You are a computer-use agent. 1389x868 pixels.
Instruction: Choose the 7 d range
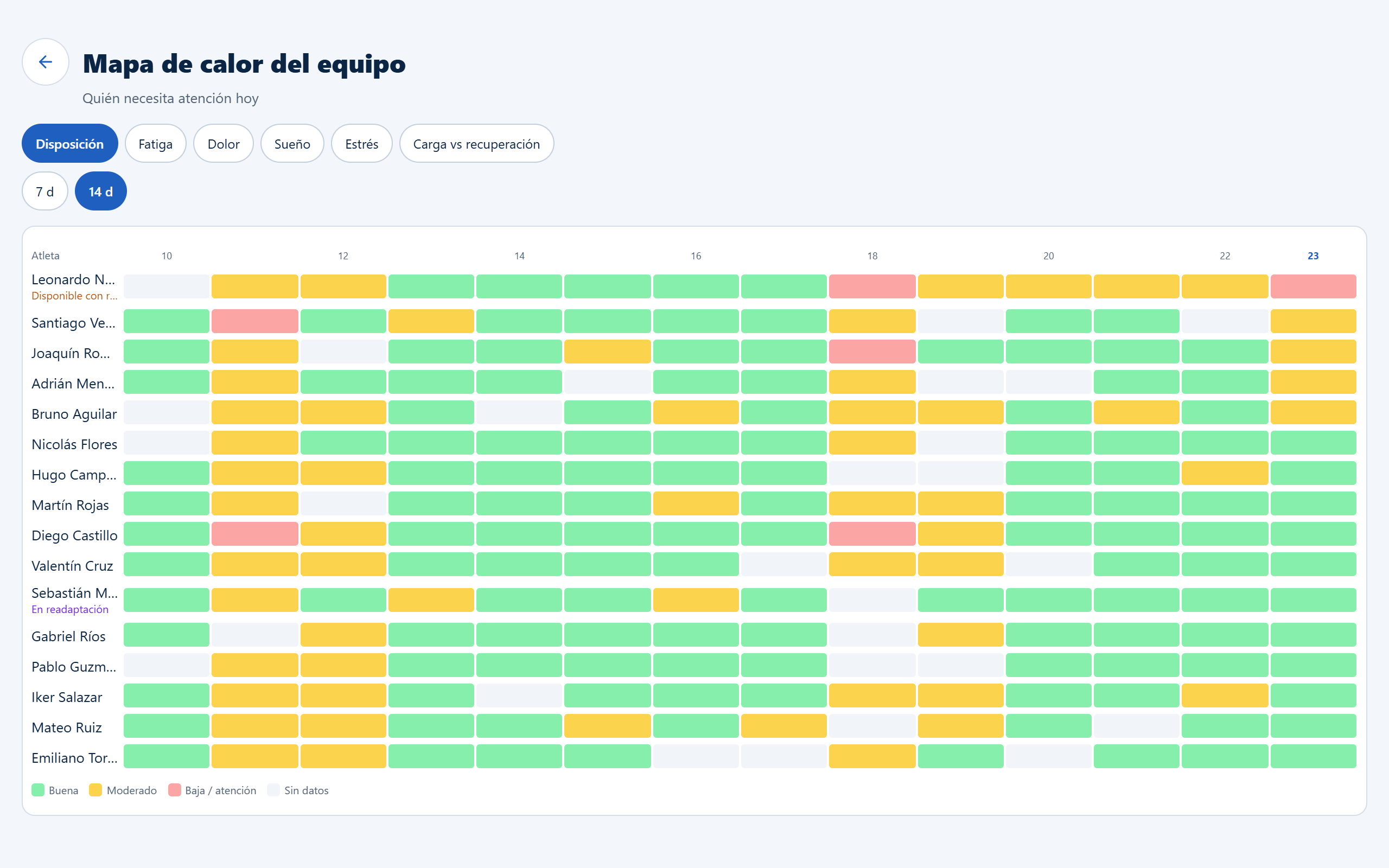click(45, 191)
